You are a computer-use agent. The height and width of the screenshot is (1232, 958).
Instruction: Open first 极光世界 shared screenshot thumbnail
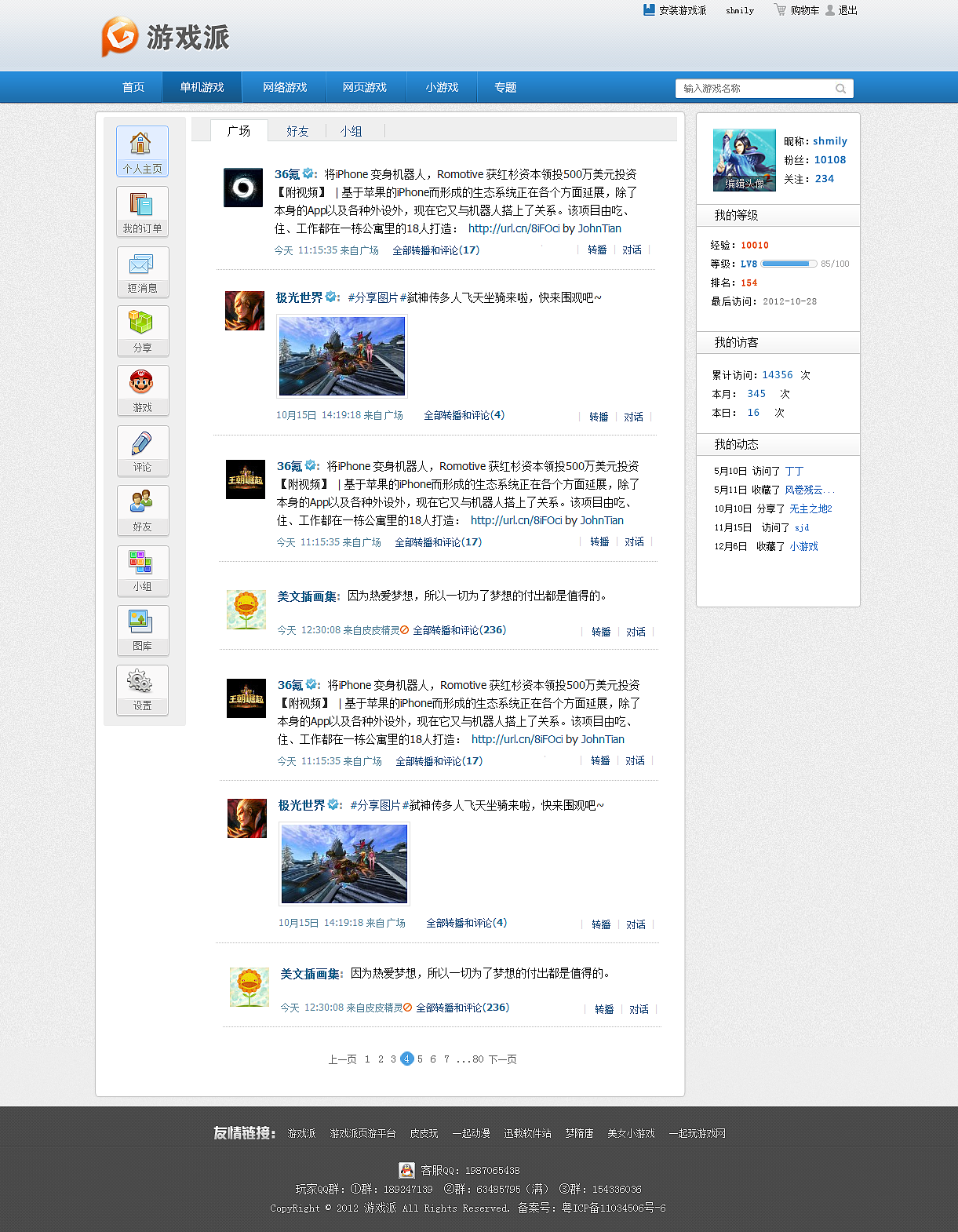(x=342, y=356)
